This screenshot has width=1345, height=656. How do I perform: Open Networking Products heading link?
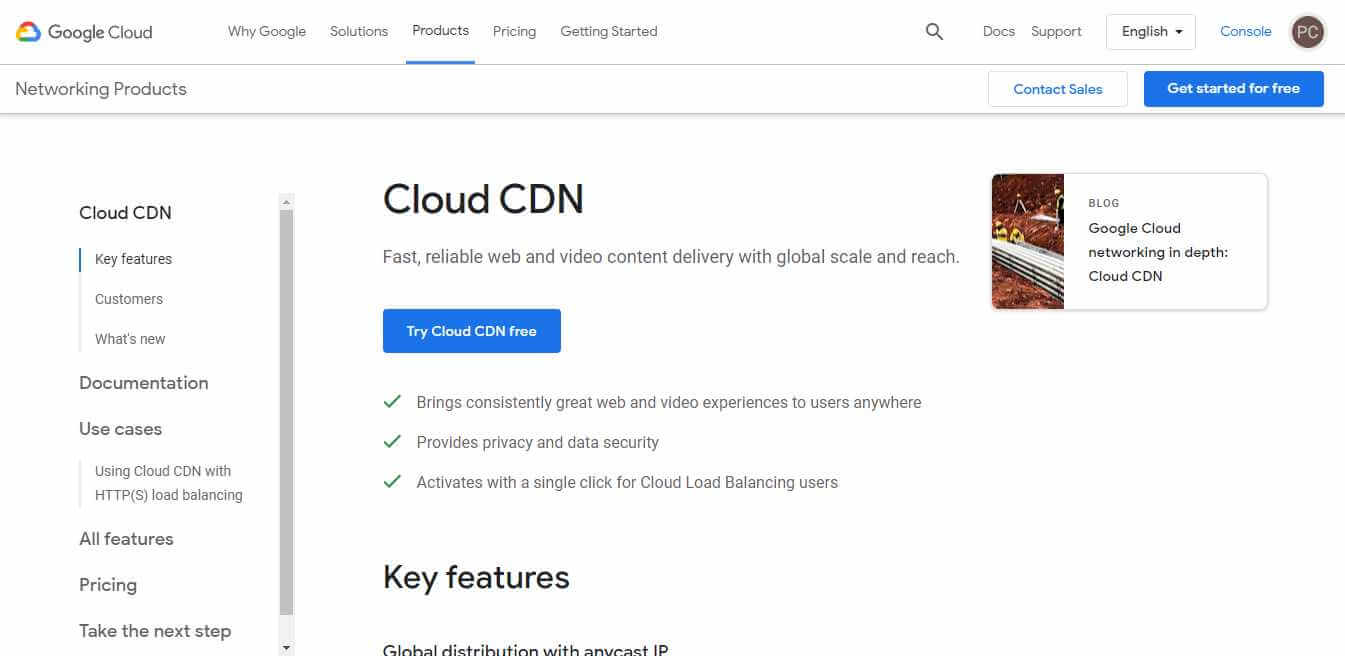point(101,89)
